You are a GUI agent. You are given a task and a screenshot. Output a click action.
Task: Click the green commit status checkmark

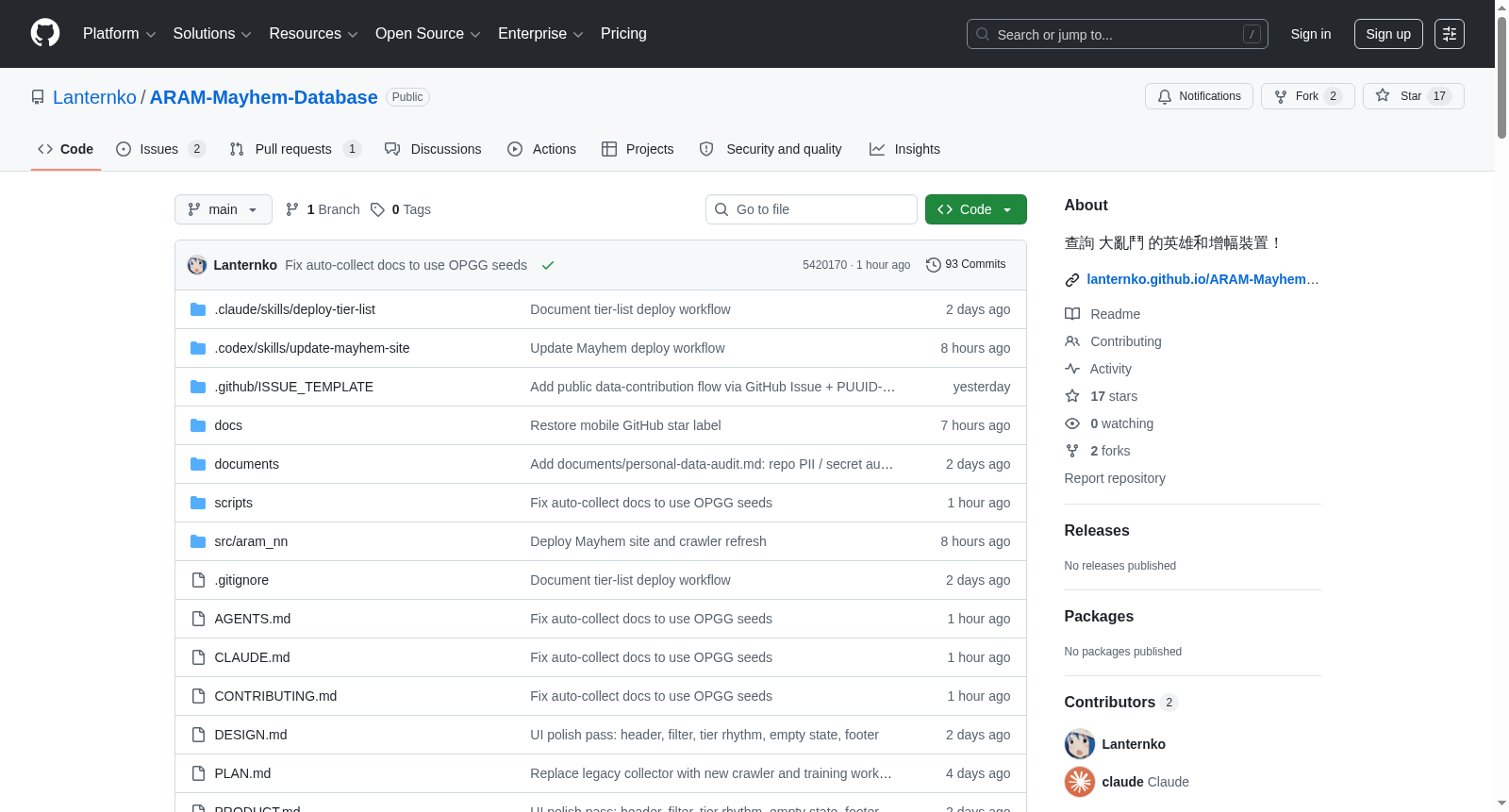[548, 265]
